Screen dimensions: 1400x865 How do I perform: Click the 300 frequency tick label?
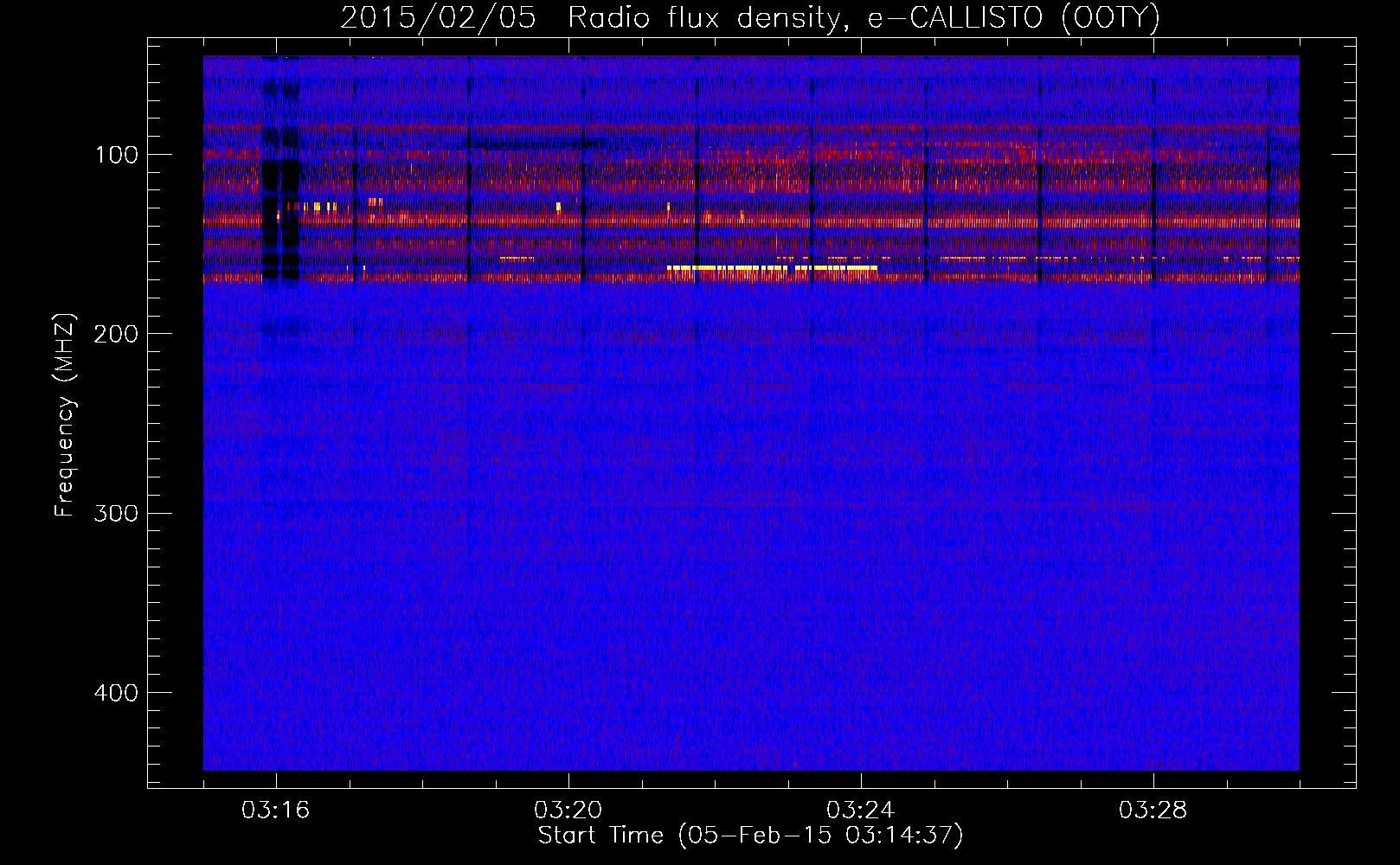(116, 514)
